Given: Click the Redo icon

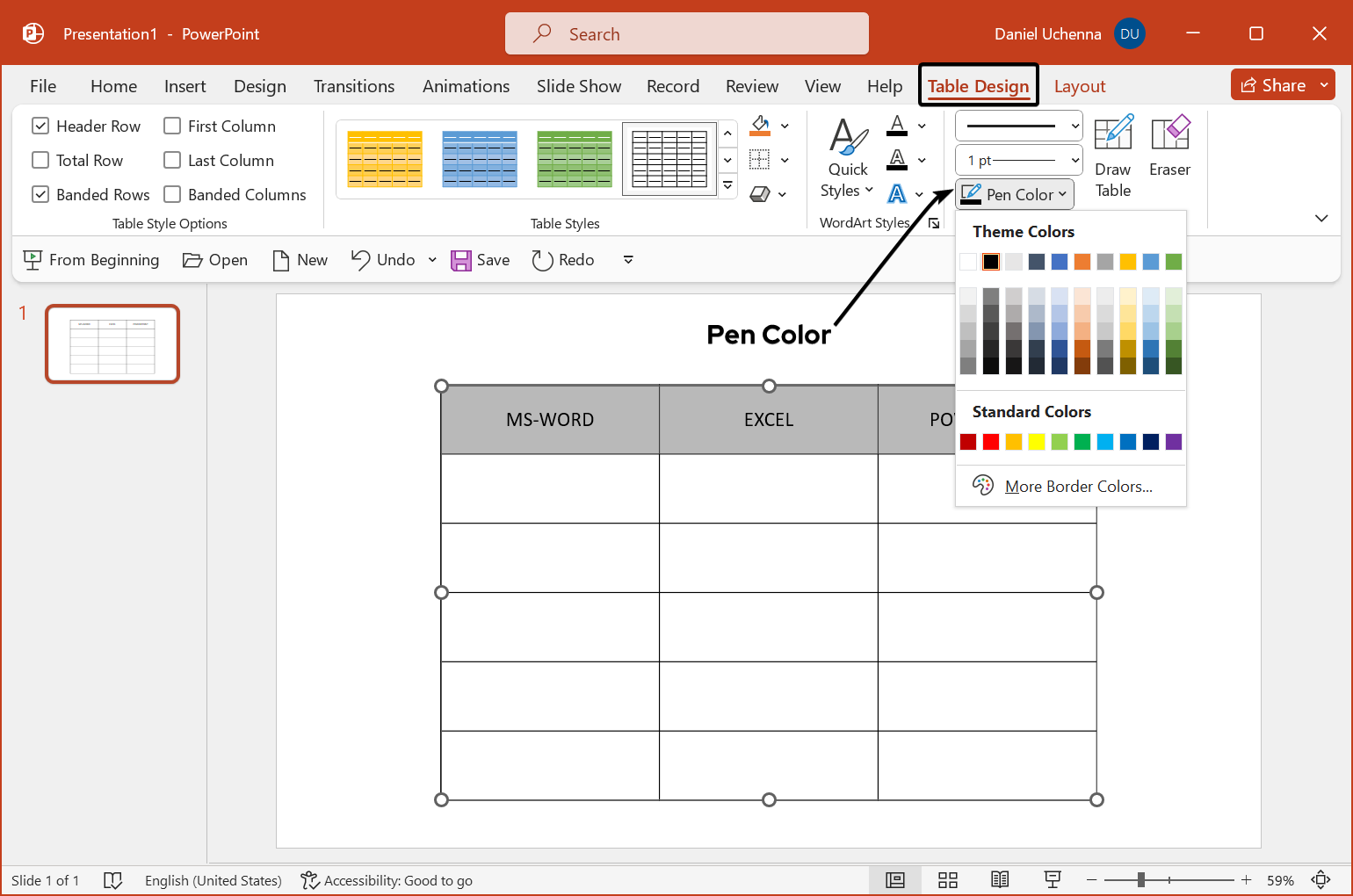Looking at the screenshot, I should tap(542, 260).
